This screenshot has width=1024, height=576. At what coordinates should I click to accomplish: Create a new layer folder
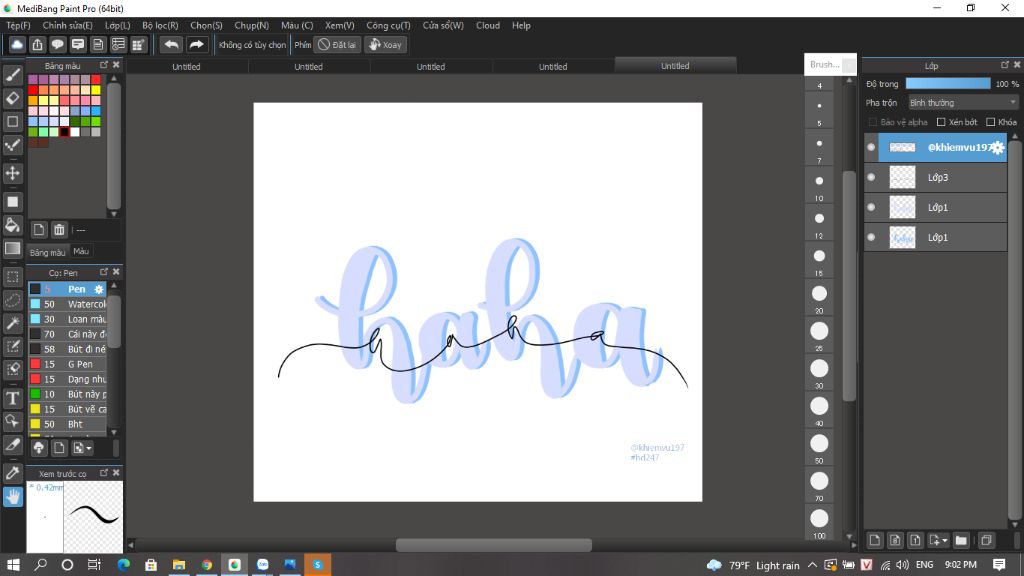[x=961, y=540]
